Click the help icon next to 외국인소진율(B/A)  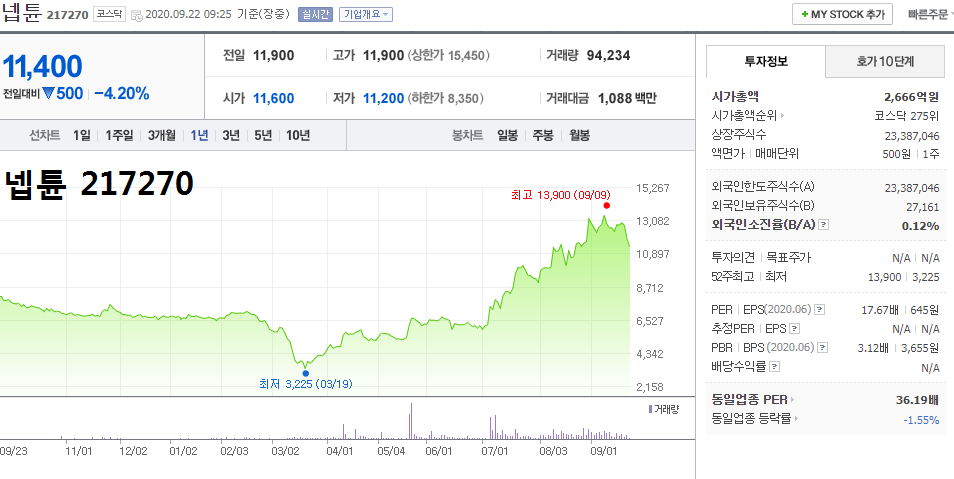coord(823,225)
